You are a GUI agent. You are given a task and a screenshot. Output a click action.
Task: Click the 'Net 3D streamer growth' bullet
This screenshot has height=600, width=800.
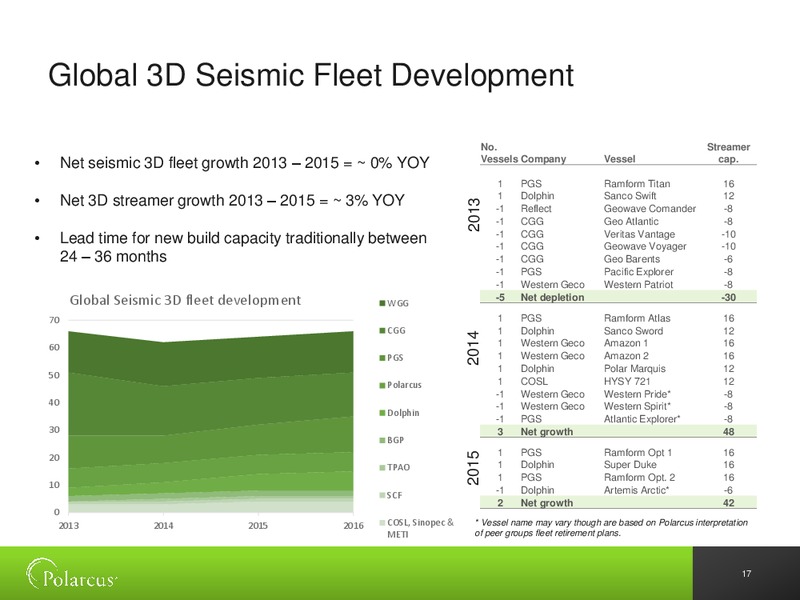click(x=232, y=201)
